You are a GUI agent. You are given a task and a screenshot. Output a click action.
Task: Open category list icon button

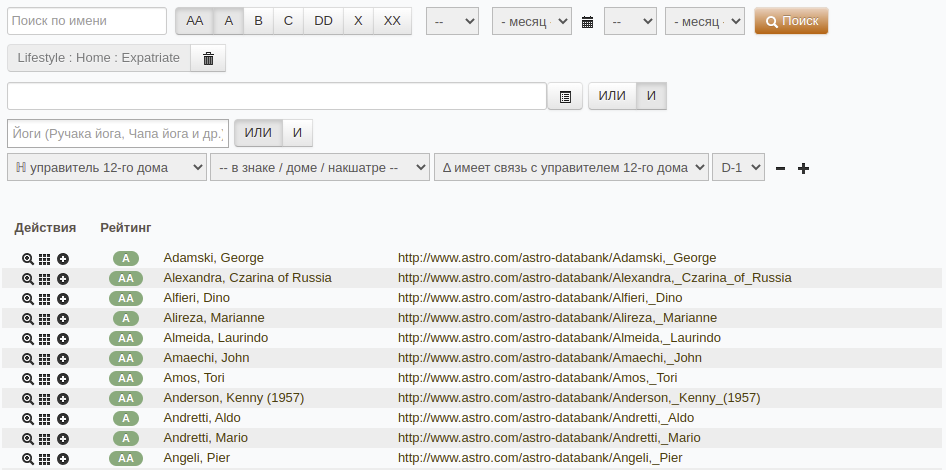[565, 96]
